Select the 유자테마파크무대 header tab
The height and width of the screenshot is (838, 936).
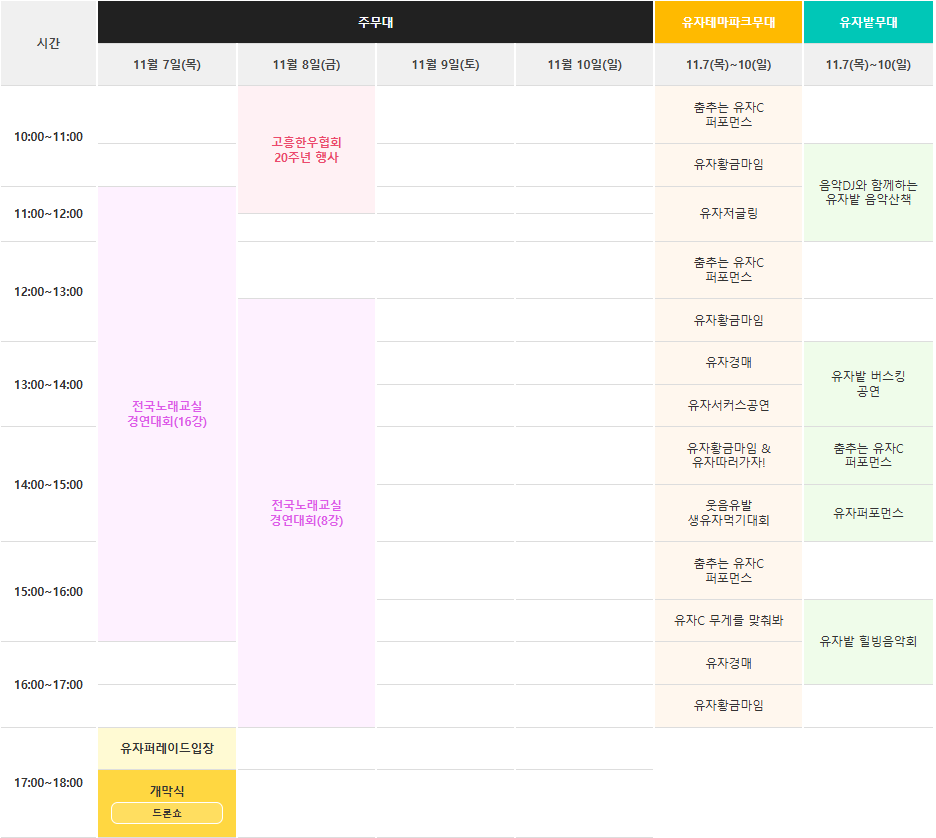coord(728,22)
